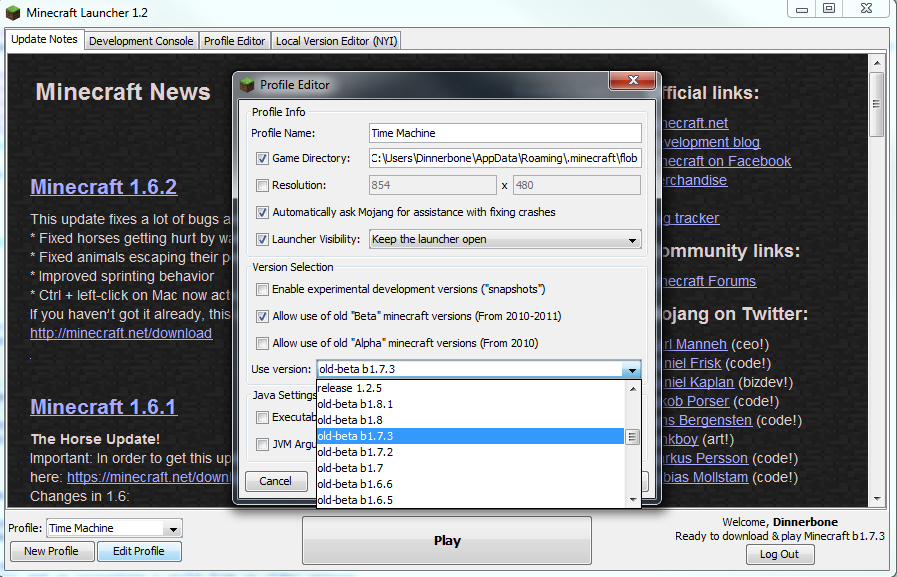Open Jakob Porser's Twitter link
Screen dimensions: 897x577
pyautogui.click(x=695, y=401)
